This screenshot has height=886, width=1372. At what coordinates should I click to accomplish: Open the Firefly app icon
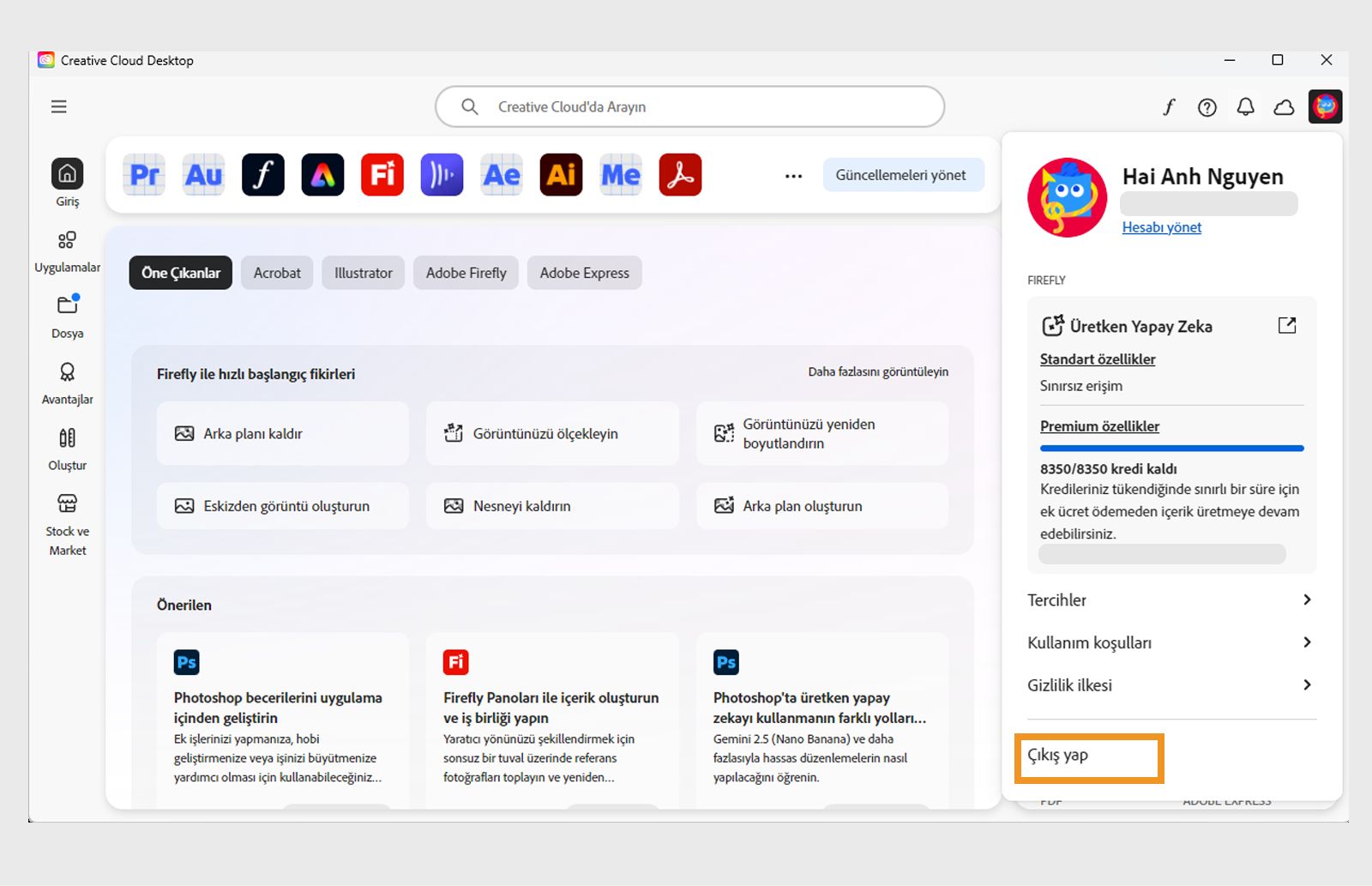(382, 175)
